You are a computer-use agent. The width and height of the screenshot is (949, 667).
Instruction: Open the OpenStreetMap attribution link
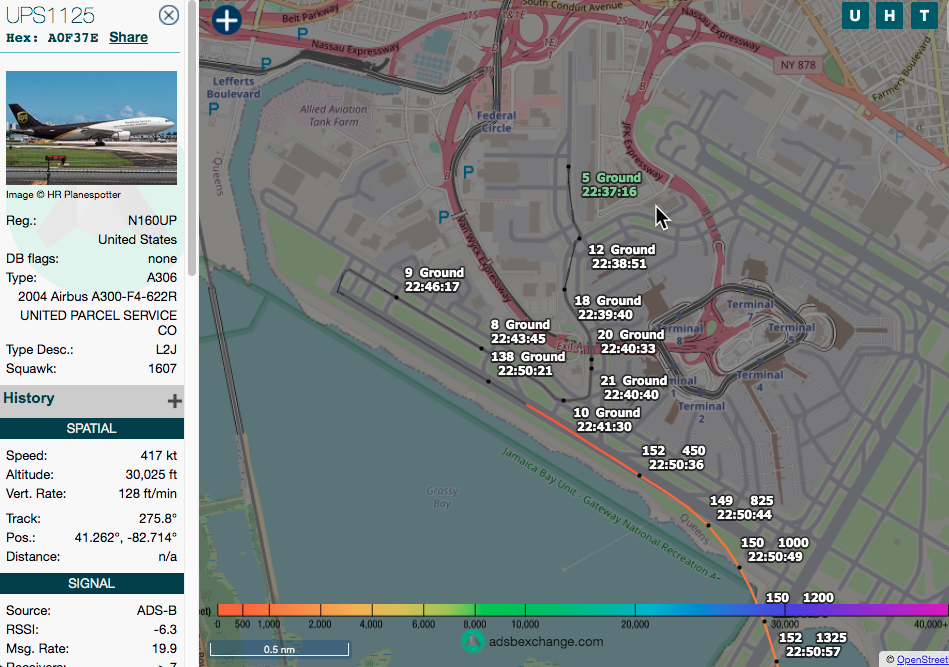(x=922, y=660)
